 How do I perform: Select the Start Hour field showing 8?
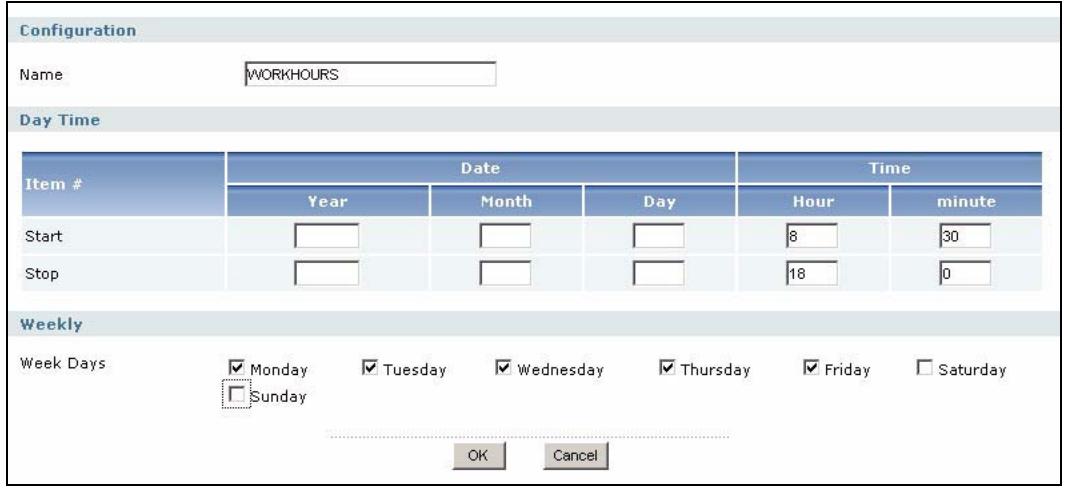click(x=811, y=236)
